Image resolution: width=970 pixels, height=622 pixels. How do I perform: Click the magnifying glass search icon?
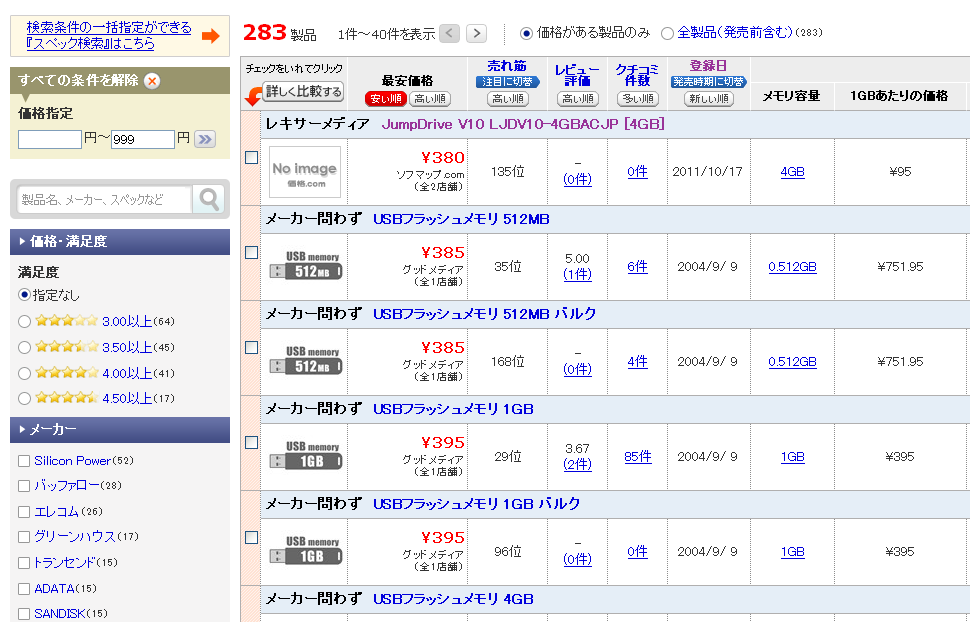tap(209, 199)
